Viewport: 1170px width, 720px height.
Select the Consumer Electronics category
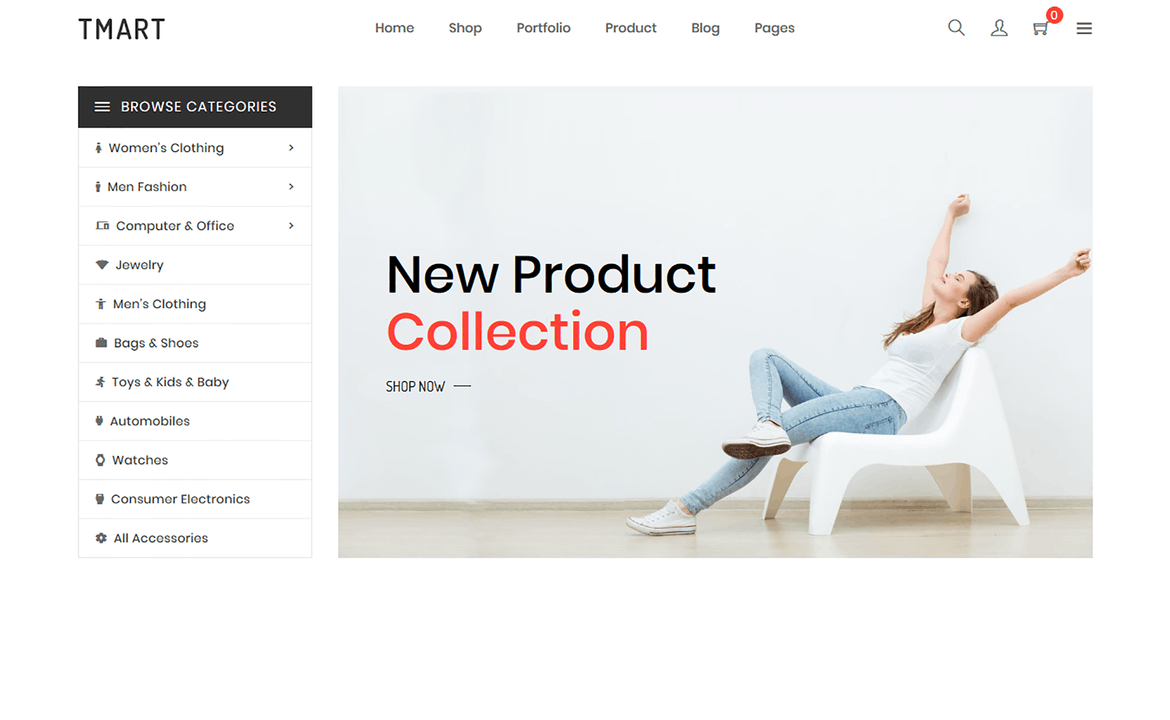(195, 499)
